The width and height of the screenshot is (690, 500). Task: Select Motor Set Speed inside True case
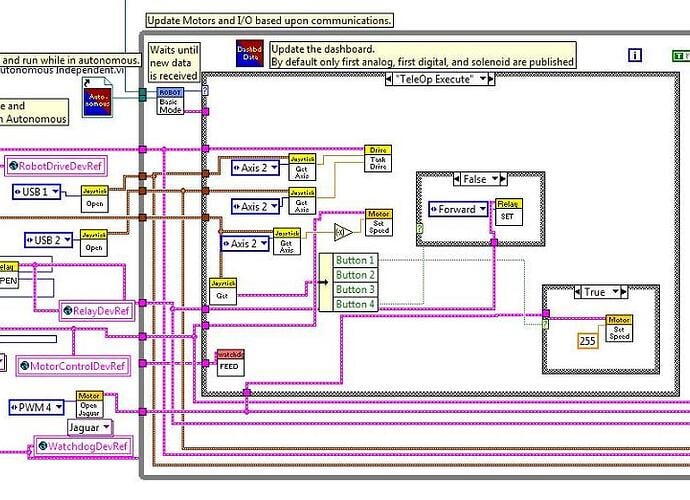tap(619, 328)
